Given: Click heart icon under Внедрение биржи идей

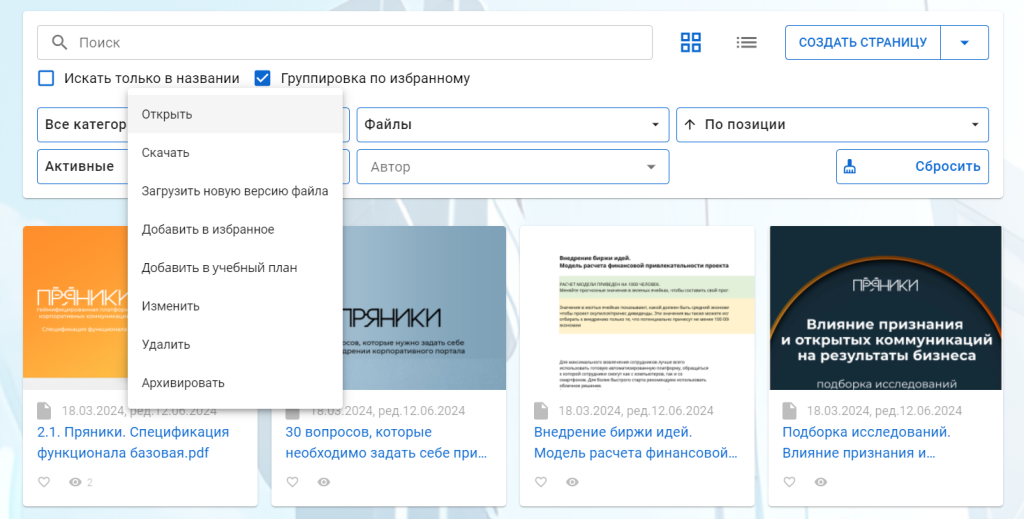Looking at the screenshot, I should (x=541, y=482).
